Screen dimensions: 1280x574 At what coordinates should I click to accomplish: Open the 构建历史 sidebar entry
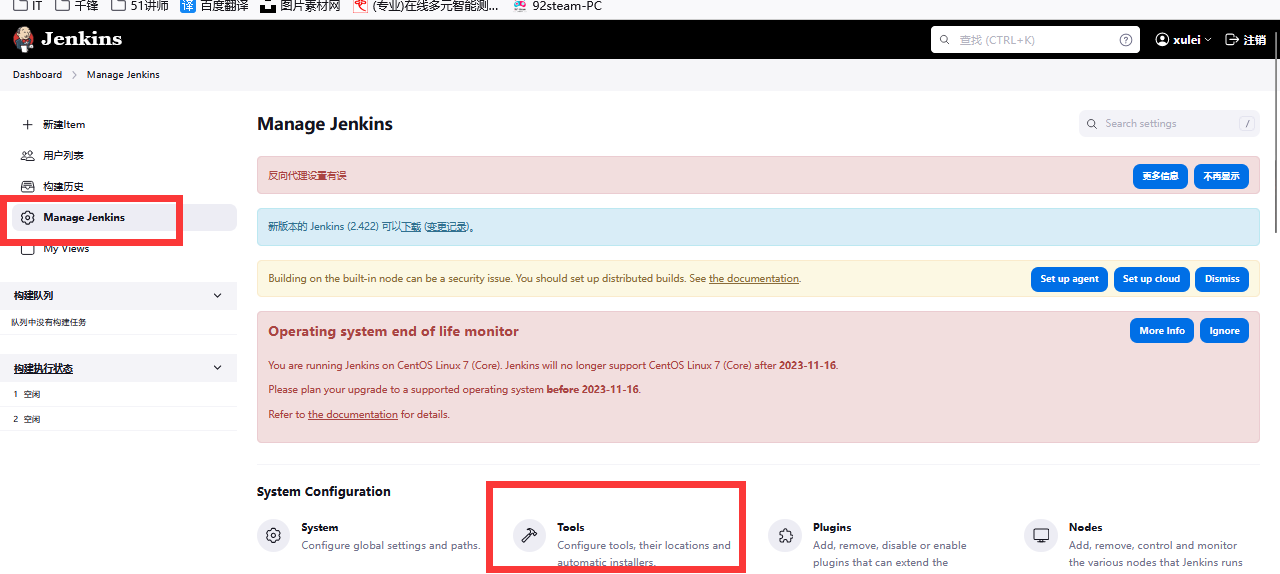63,187
